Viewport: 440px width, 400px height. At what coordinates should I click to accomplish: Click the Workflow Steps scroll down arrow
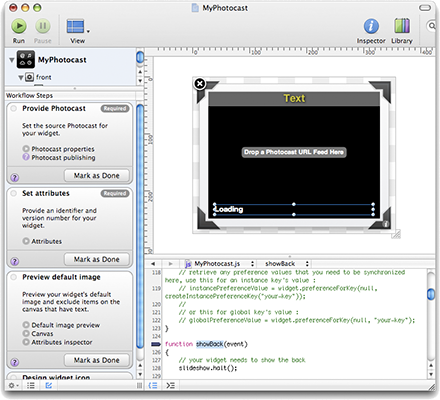click(140, 374)
